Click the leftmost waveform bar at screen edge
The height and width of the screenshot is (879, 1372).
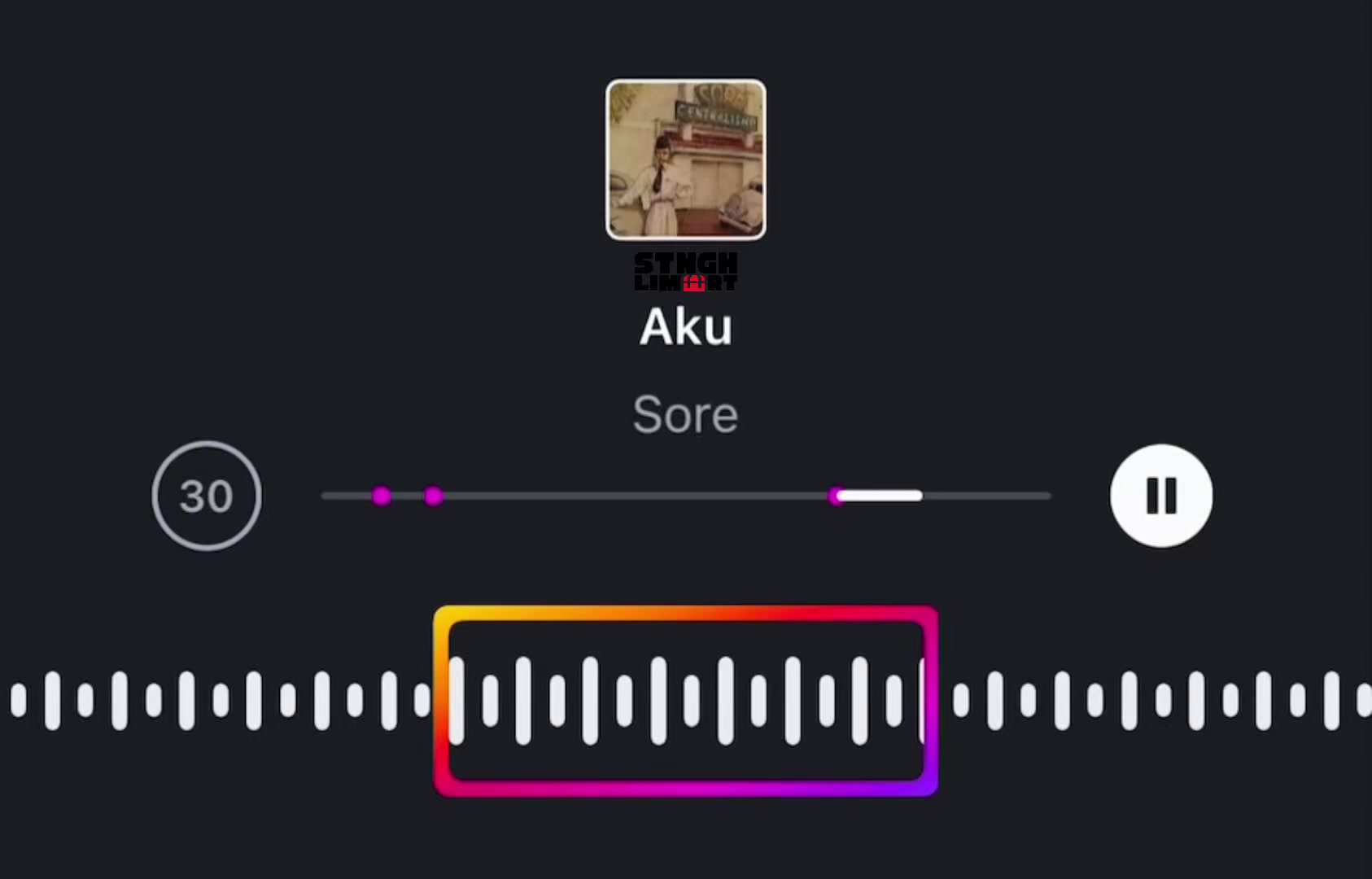click(18, 700)
